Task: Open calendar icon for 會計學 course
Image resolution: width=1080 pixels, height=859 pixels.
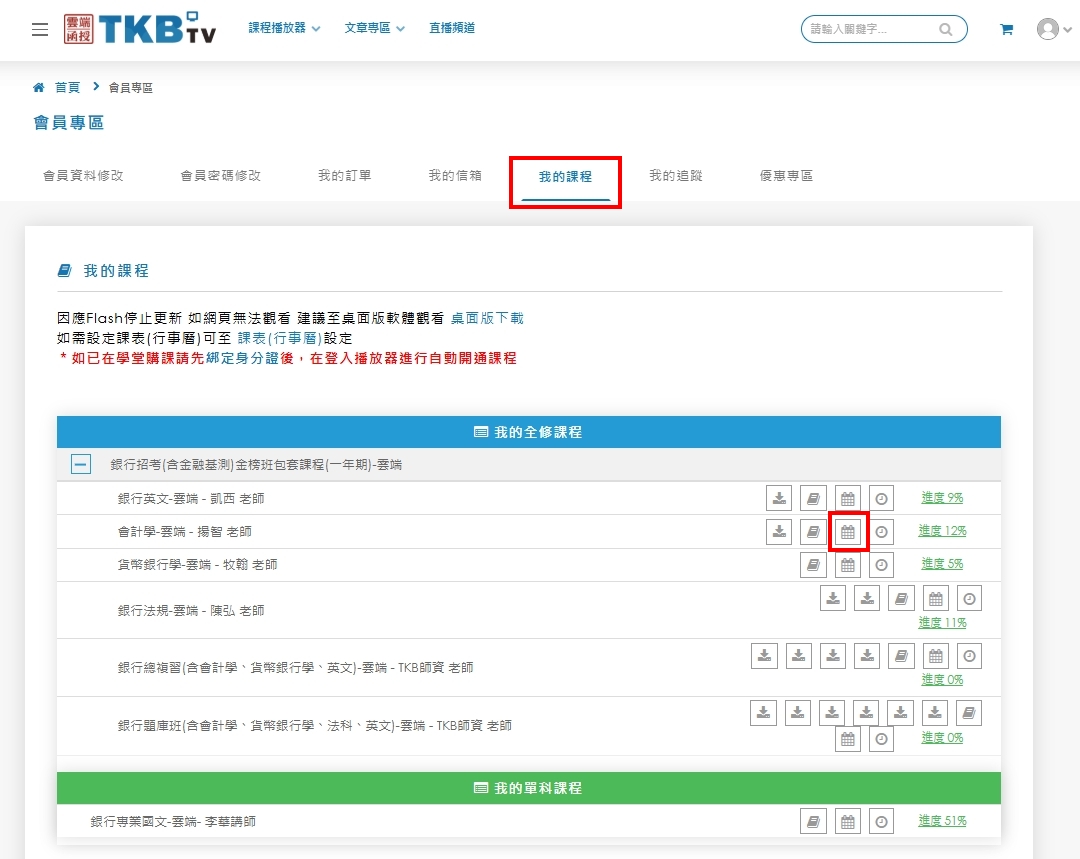Action: tap(848, 532)
